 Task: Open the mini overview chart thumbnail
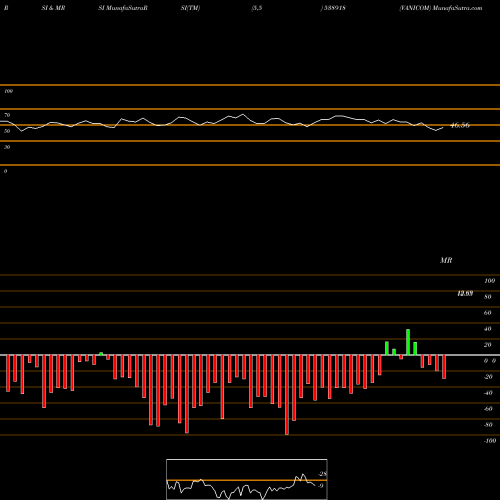[247, 479]
